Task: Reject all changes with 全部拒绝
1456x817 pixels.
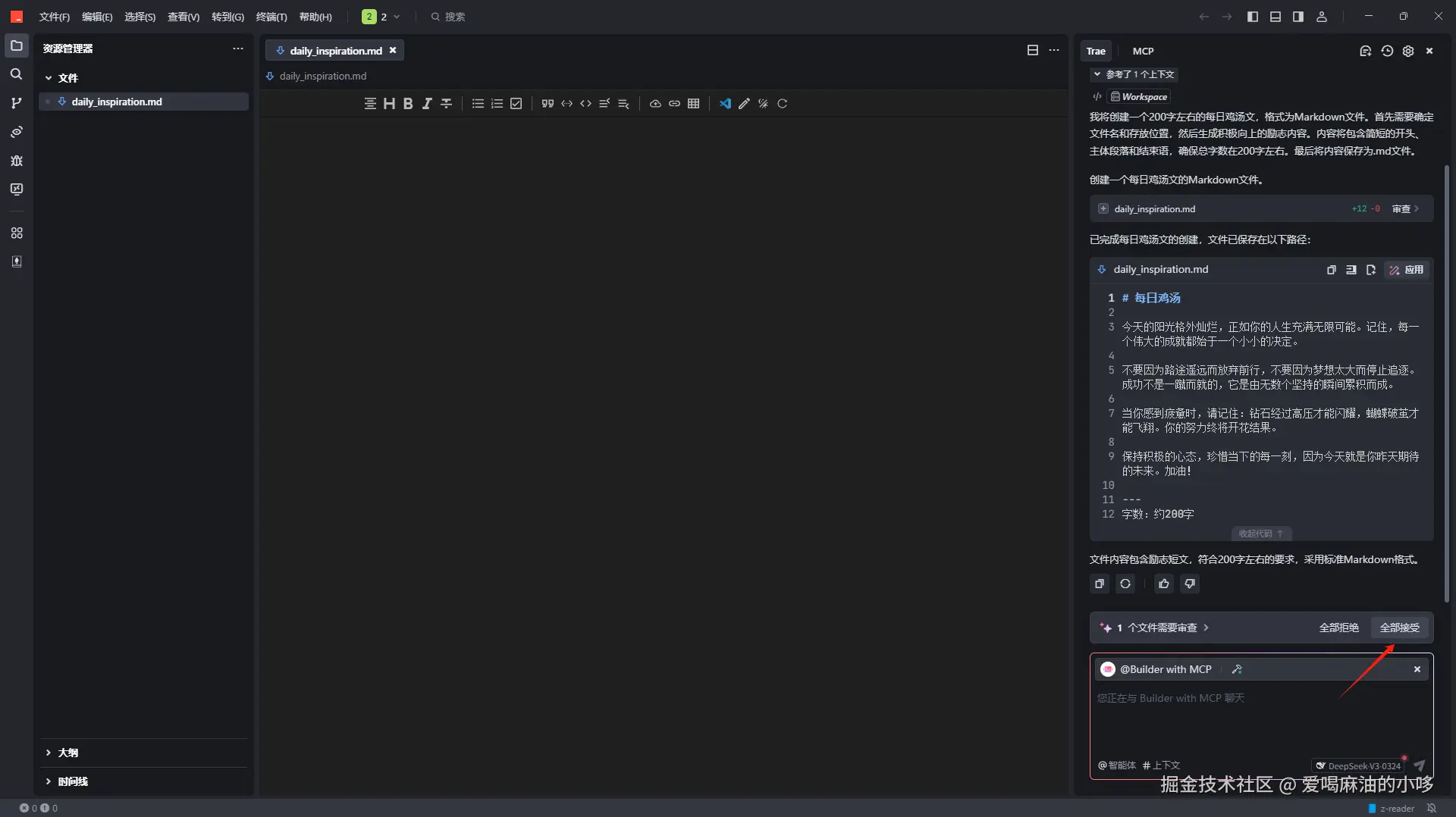Action: 1338,628
